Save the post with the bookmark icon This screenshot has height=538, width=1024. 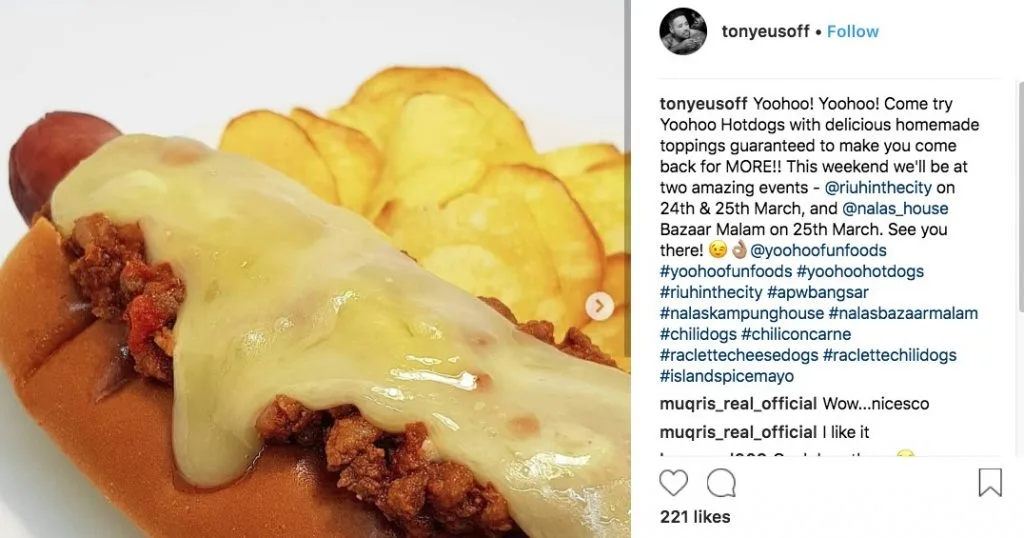click(990, 483)
